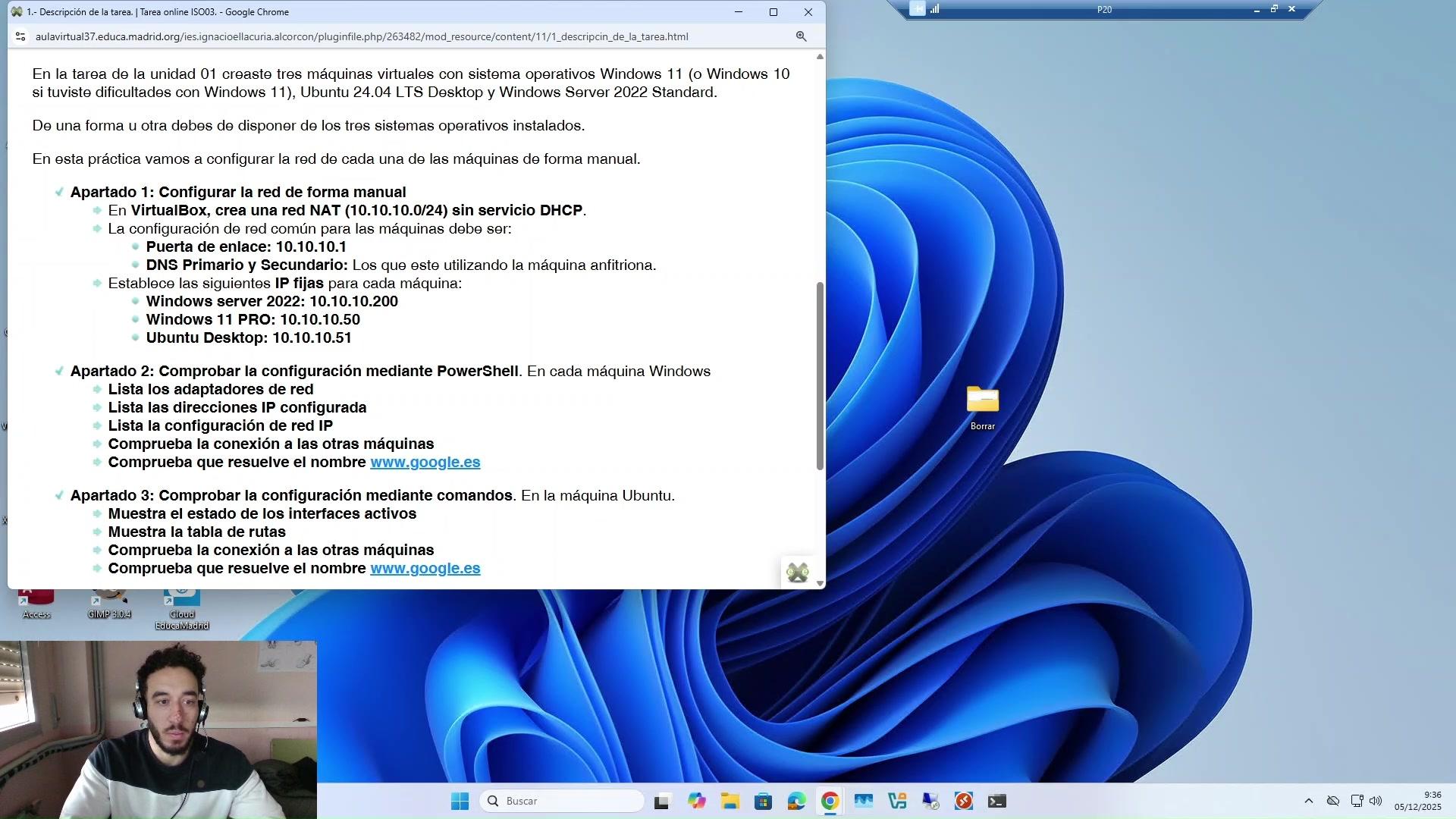Screen dimensions: 1456x819
Task: Open the Borrar folder on the desktop
Action: point(982,401)
